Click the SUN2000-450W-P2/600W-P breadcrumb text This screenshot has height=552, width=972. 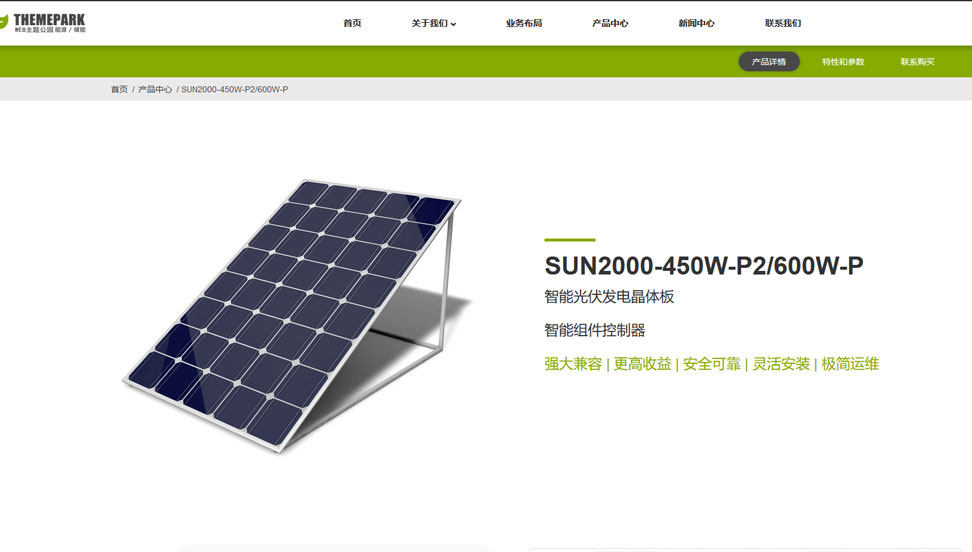coord(235,90)
